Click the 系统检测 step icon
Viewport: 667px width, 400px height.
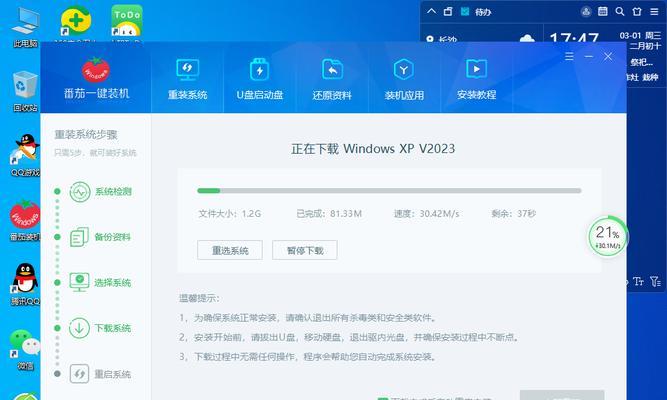click(80, 192)
